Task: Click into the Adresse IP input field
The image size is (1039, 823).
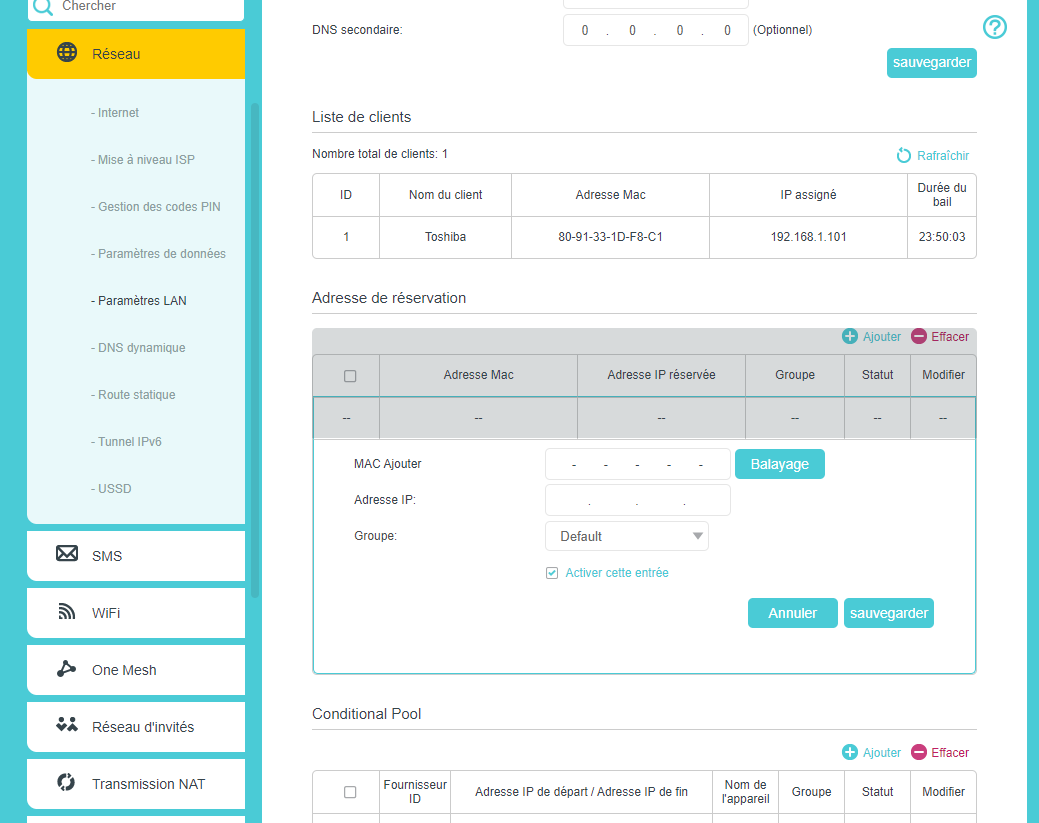Action: [637, 500]
